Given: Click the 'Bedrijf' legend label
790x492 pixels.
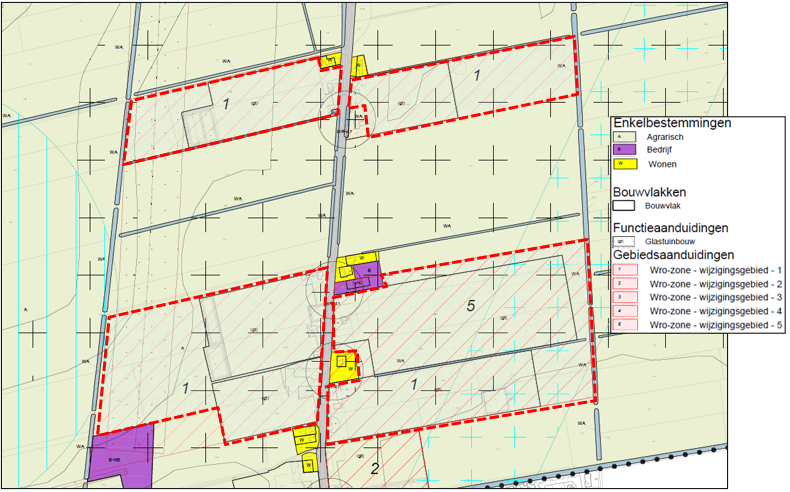Looking at the screenshot, I should (660, 150).
